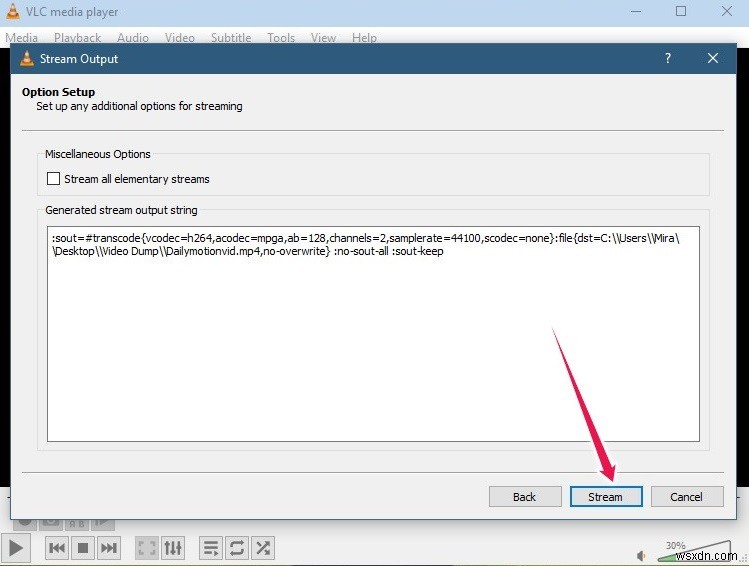Toggle shuffle random icon
Screen dimensions: 749x566
[x=263, y=548]
